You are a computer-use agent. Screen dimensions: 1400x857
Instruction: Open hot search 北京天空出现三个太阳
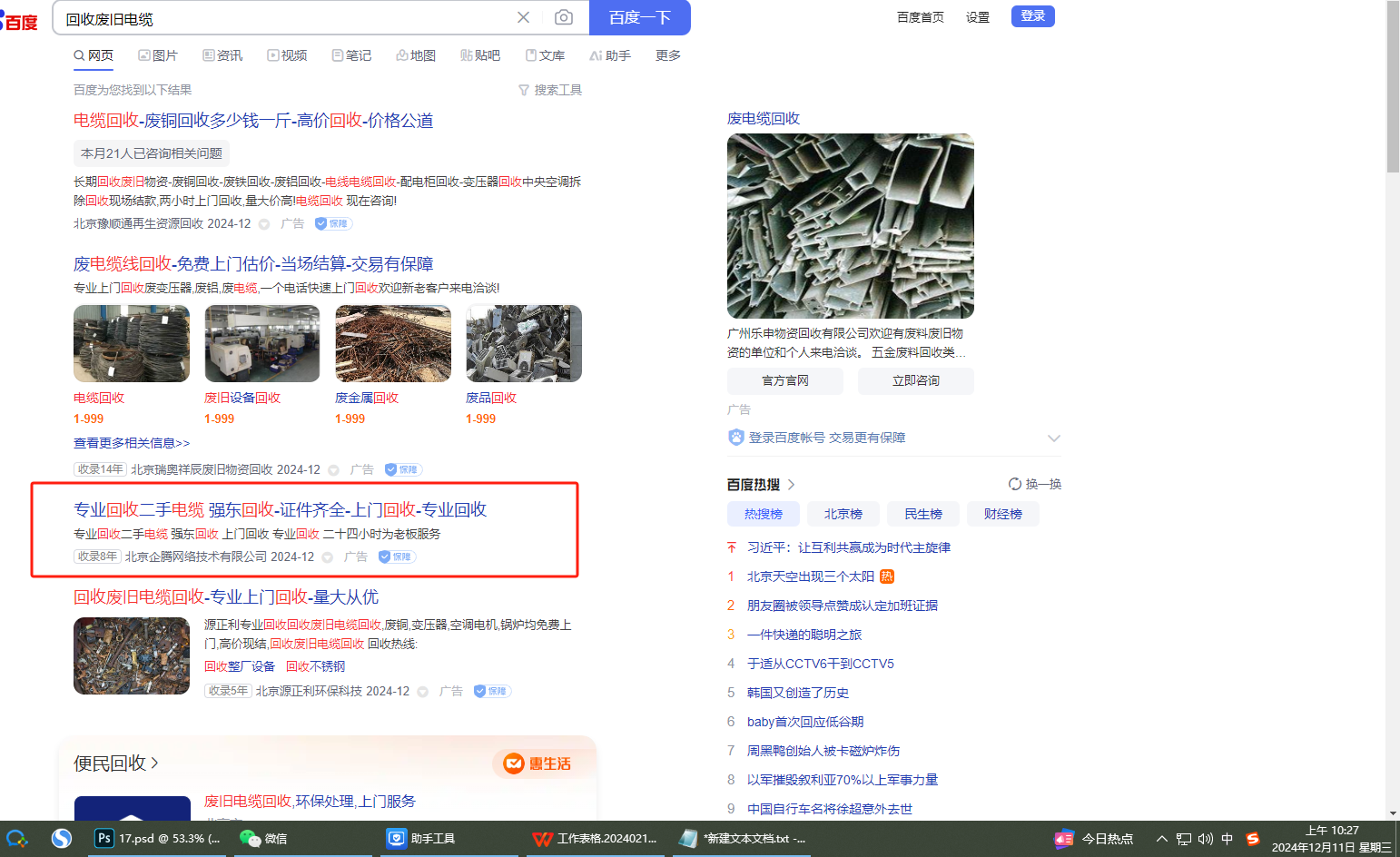[x=811, y=576]
